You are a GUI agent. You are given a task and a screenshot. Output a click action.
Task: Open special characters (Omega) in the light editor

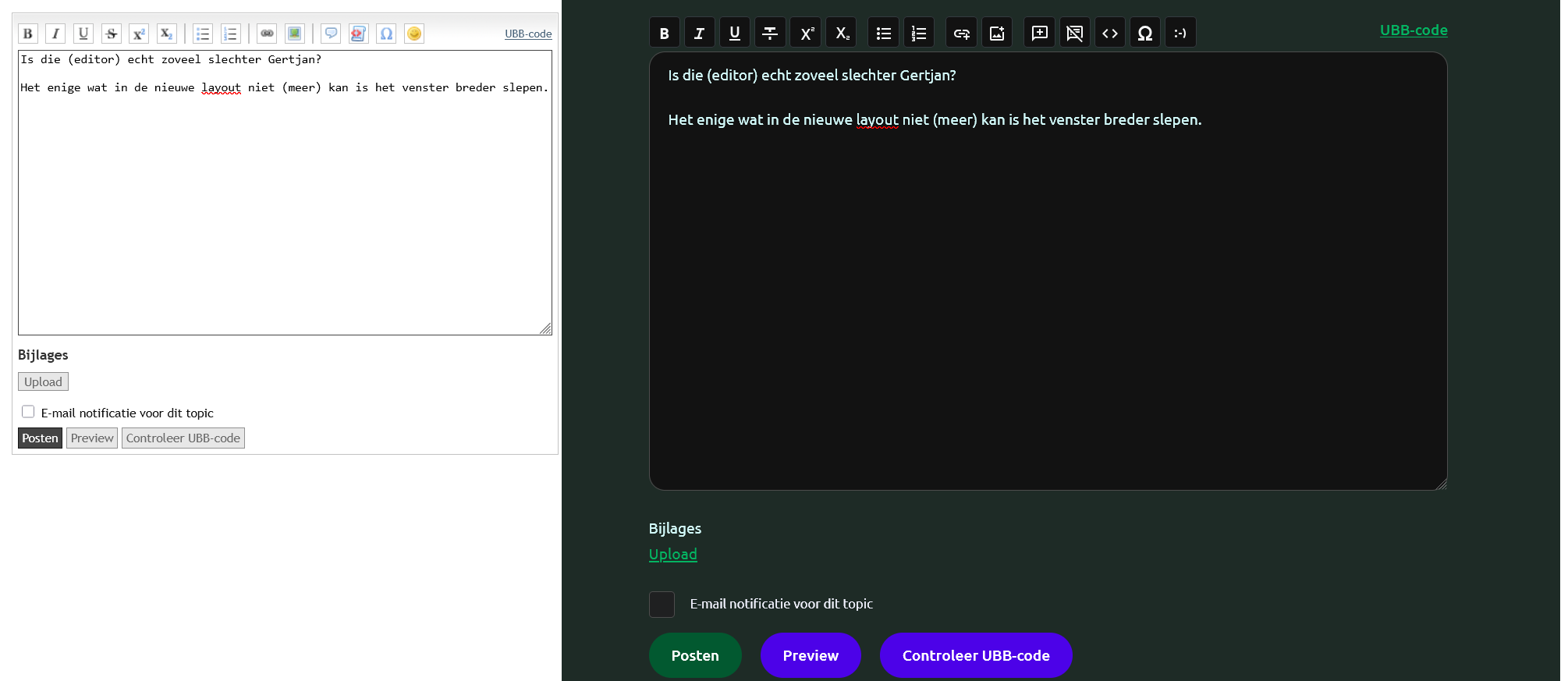click(x=386, y=34)
